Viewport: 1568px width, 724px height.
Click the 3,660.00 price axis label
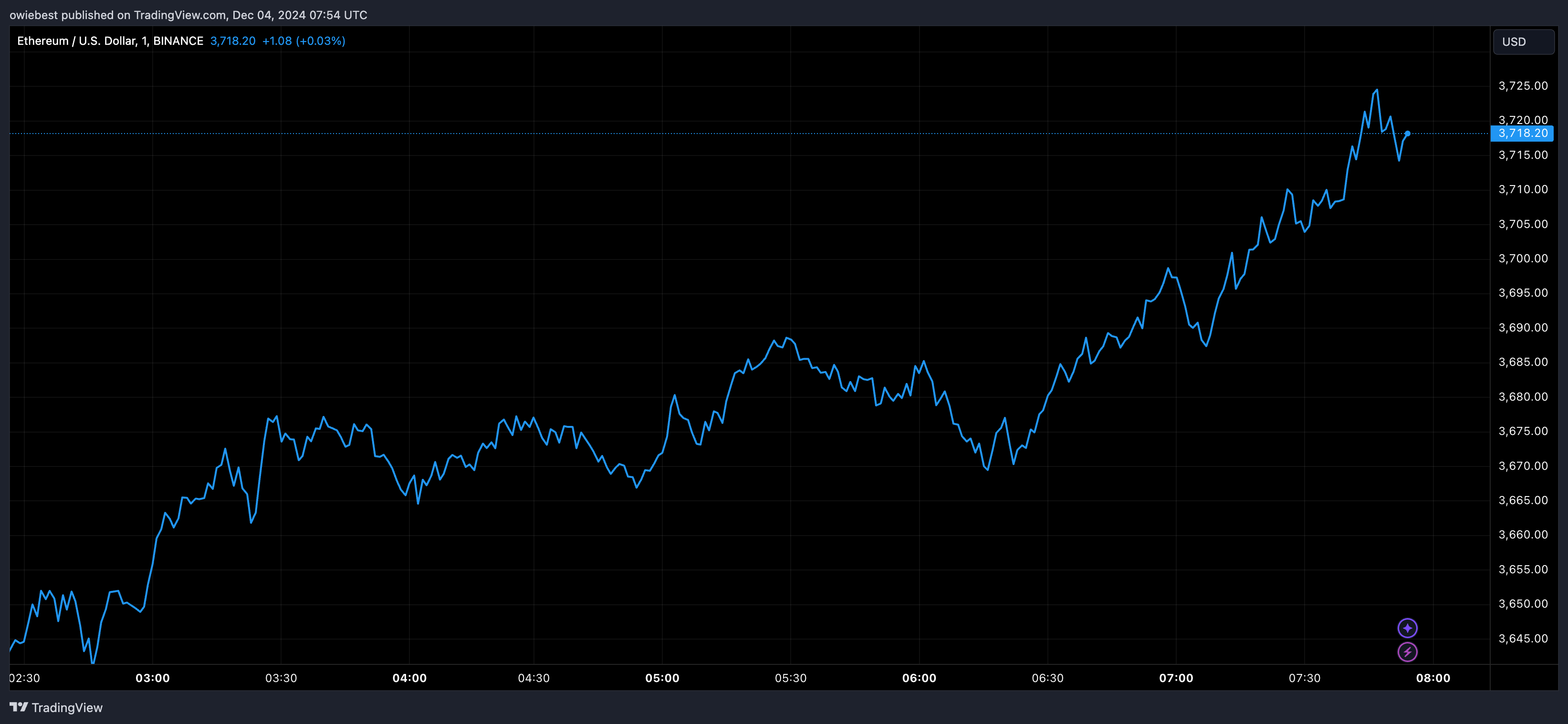1523,535
